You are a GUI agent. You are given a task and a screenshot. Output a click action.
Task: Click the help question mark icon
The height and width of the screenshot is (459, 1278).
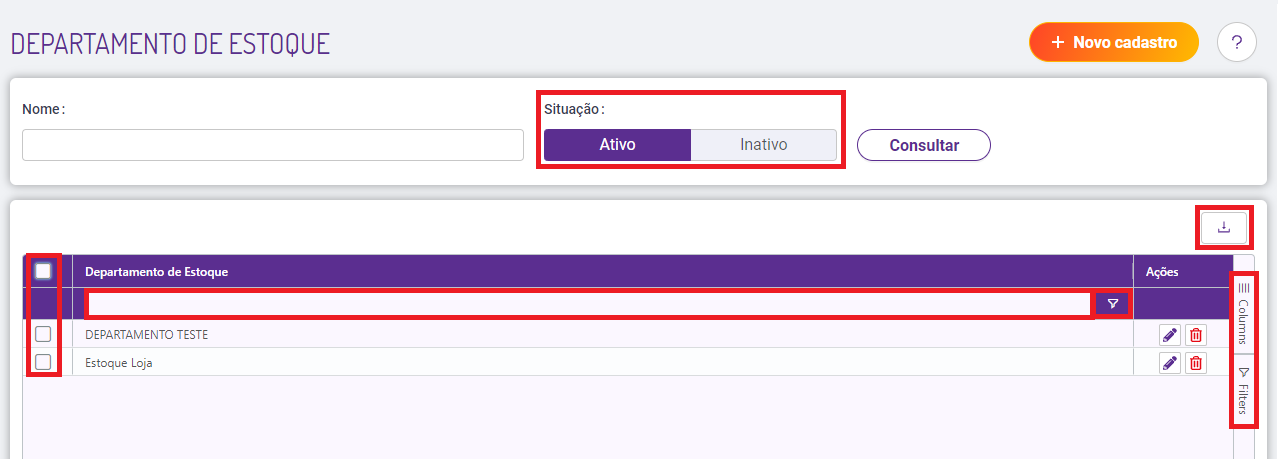(1236, 42)
